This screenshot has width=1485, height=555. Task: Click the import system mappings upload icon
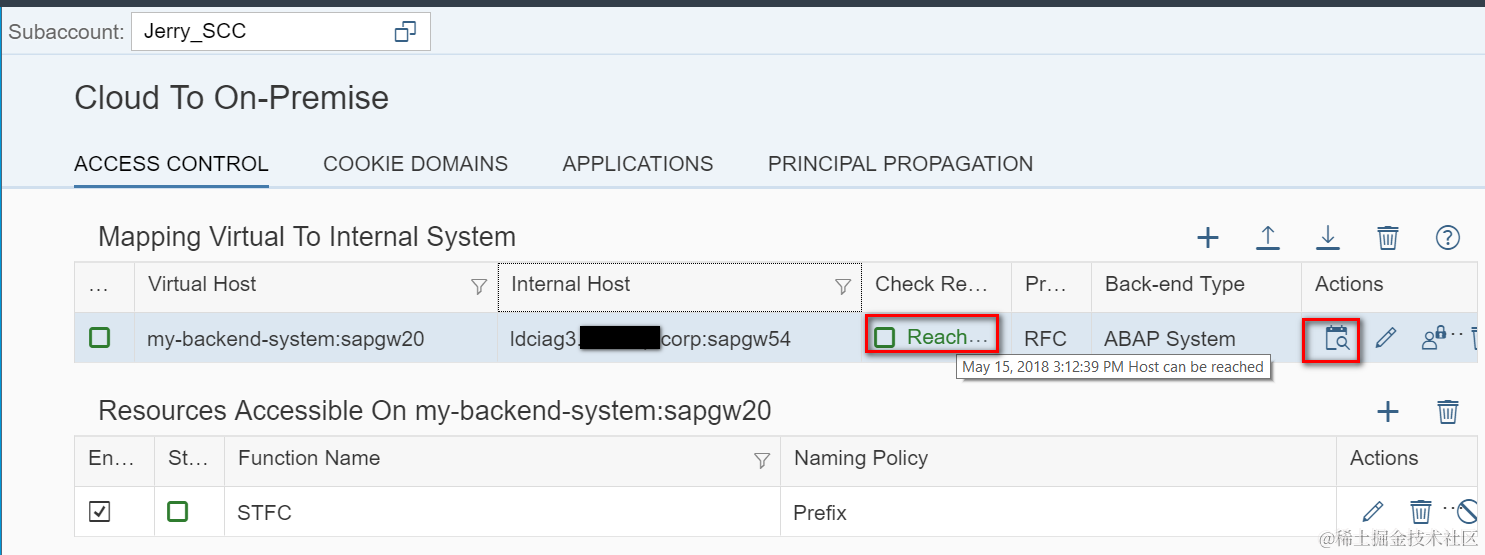tap(1268, 237)
